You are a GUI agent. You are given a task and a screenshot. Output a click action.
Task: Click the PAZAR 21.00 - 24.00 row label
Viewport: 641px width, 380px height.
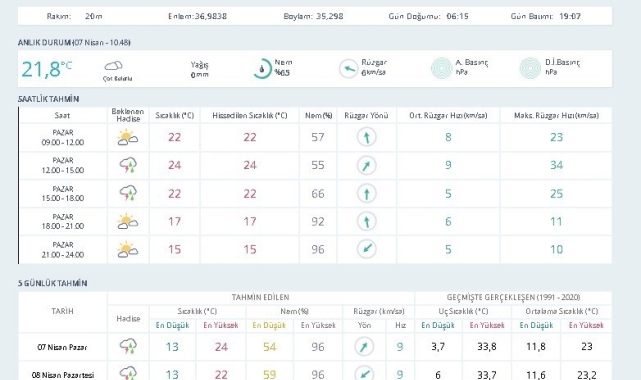63,250
